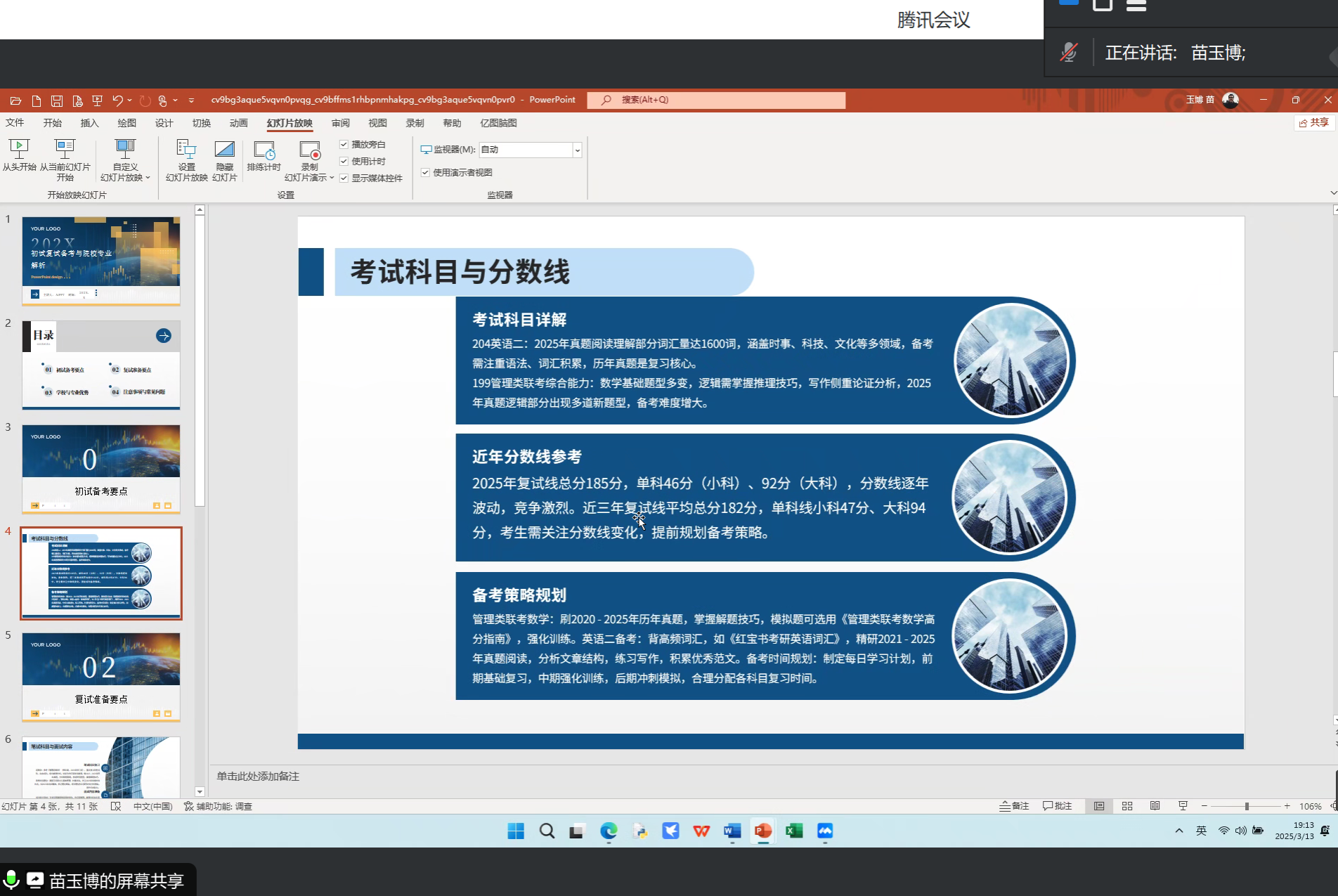
Task: Switch to the 动画 ribbon tab
Action: (238, 123)
